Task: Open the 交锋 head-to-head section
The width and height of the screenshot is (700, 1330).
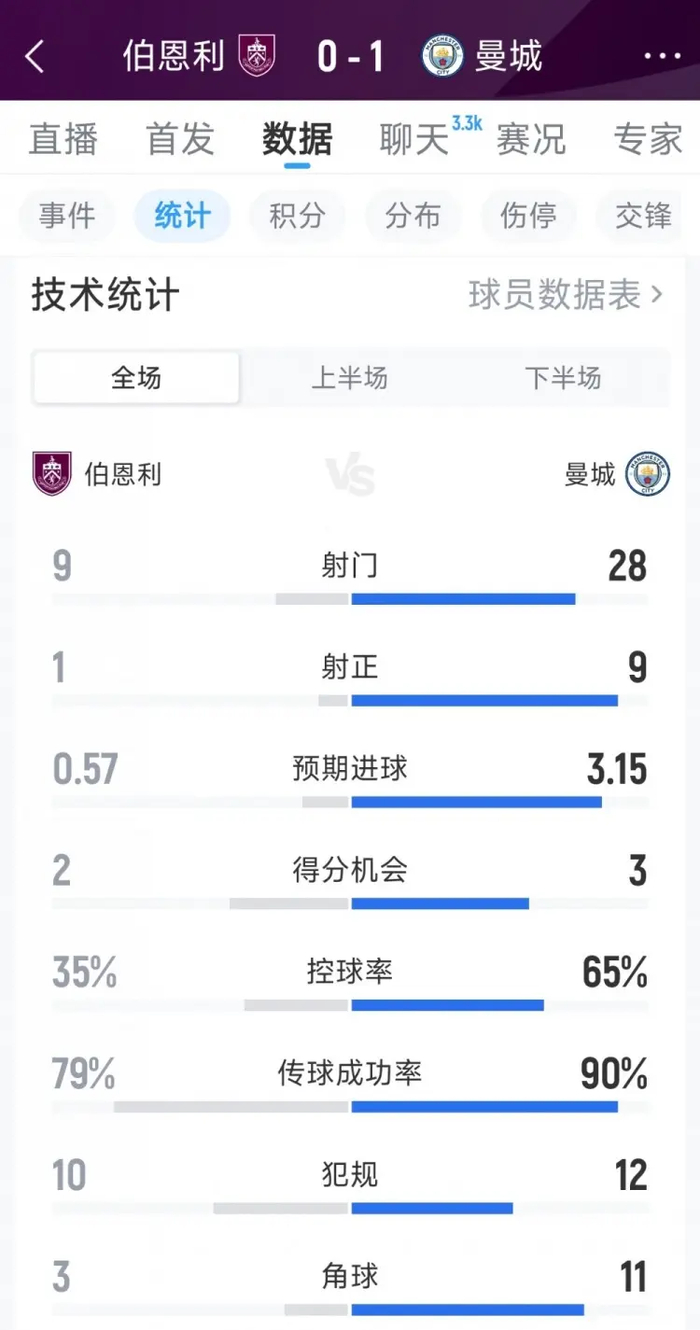Action: click(x=641, y=216)
